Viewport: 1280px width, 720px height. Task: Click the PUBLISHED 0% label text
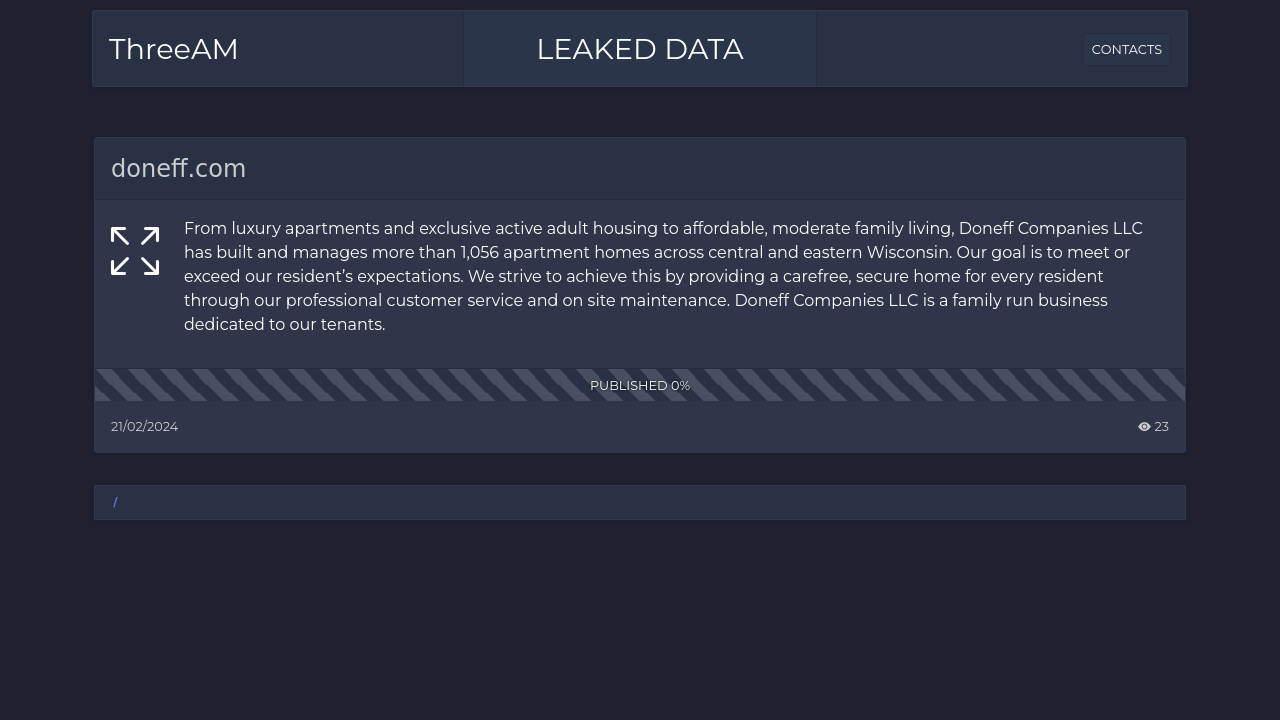click(x=640, y=385)
